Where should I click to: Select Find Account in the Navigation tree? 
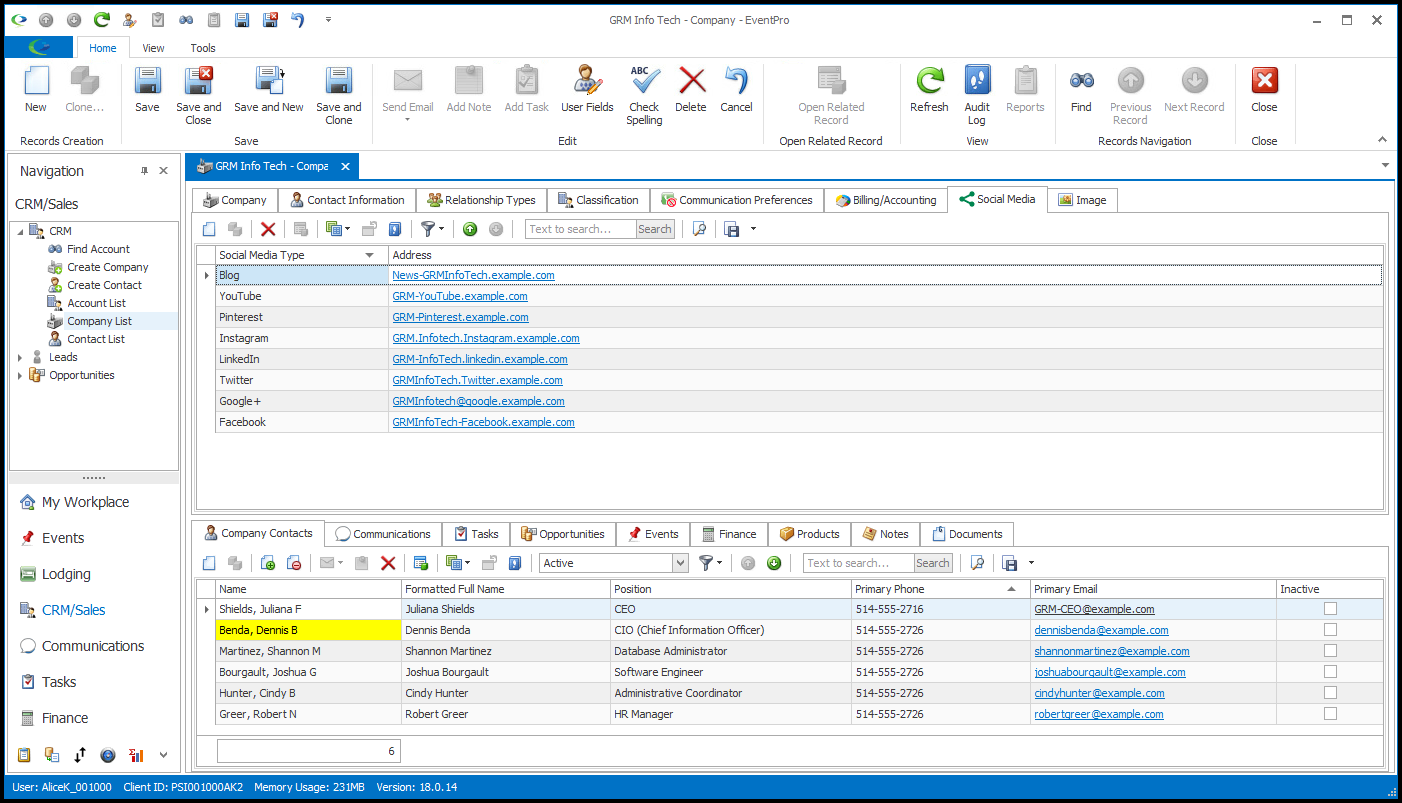click(98, 249)
